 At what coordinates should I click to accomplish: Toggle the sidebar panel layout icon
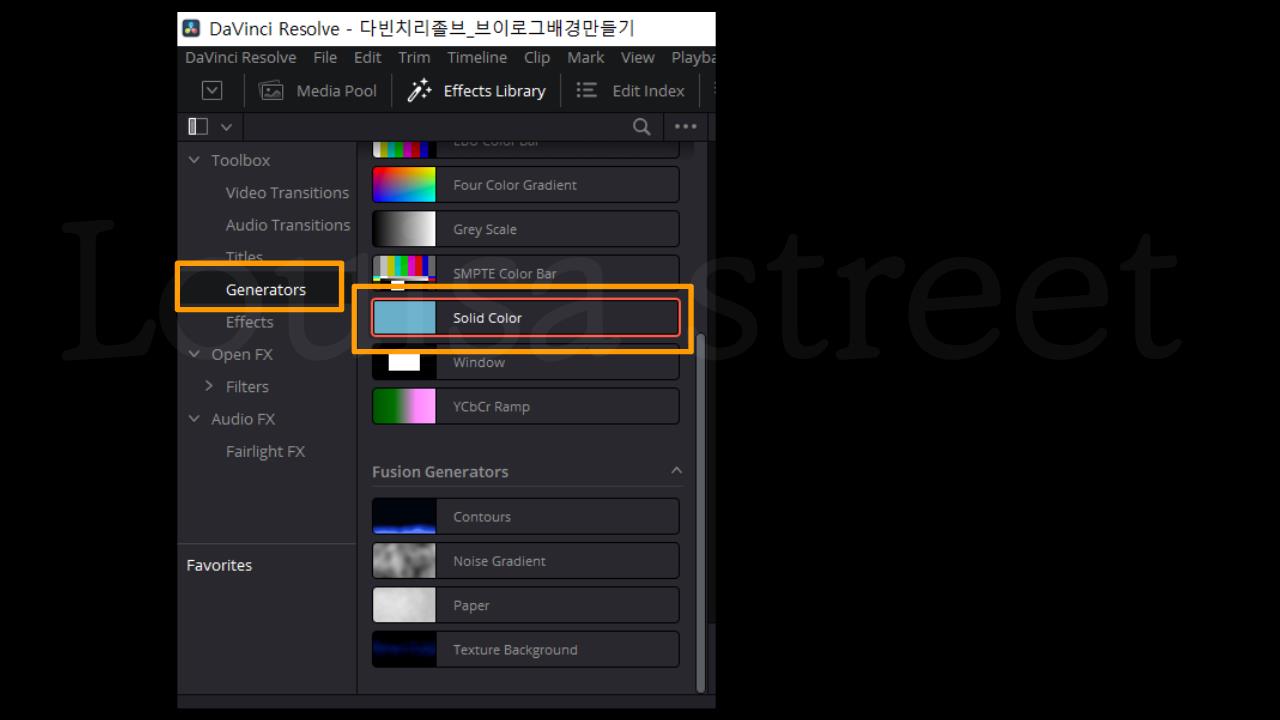click(198, 127)
